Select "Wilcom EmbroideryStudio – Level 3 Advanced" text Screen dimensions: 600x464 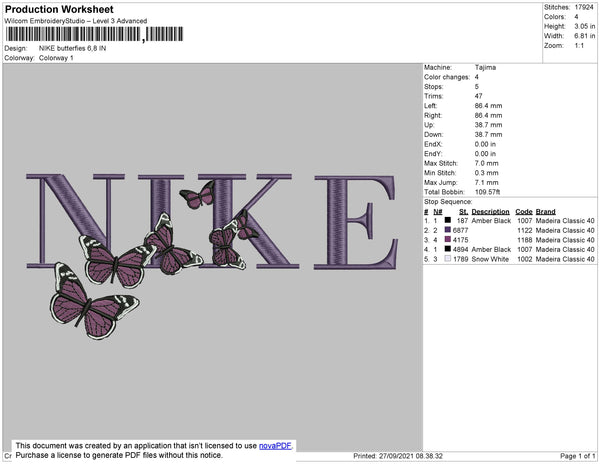tap(76, 21)
